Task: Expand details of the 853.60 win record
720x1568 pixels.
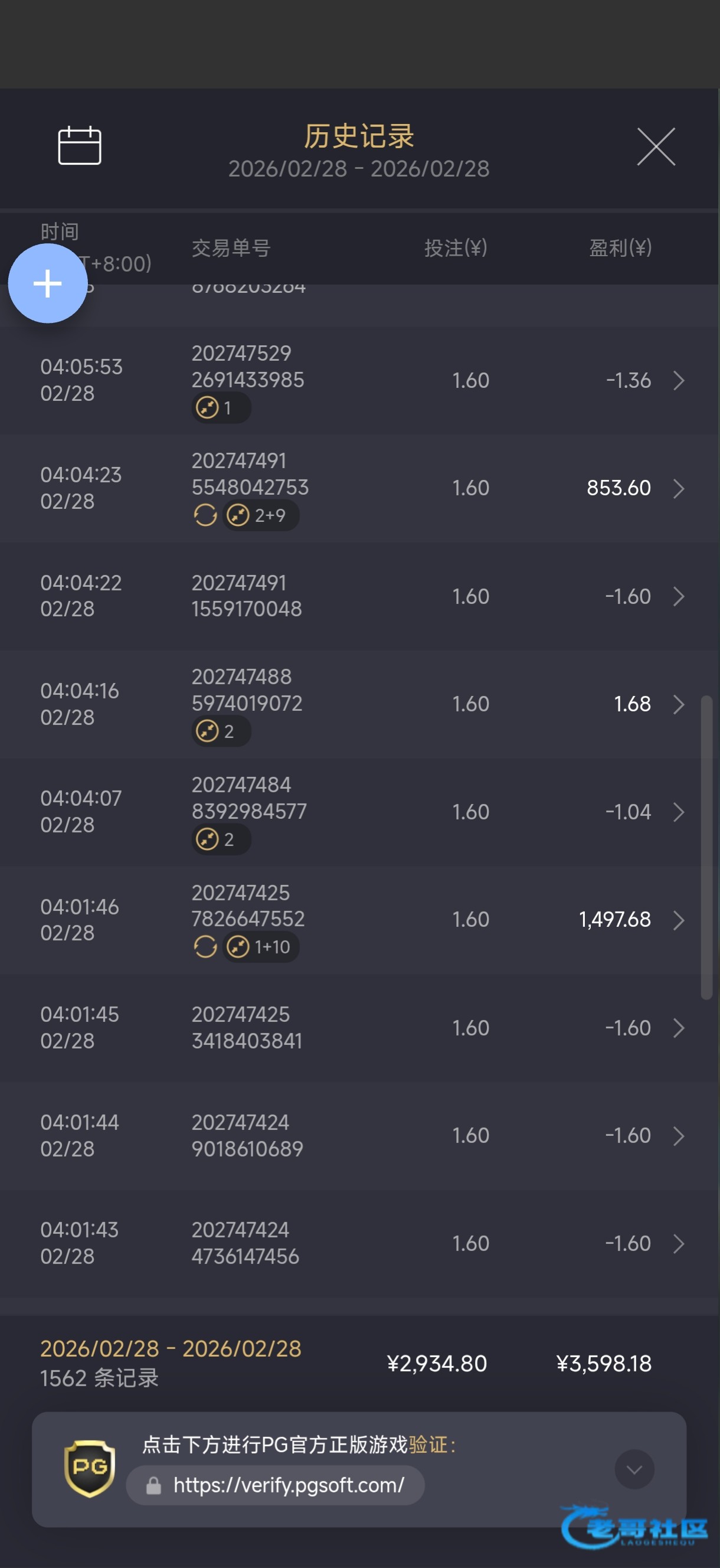Action: (x=679, y=488)
